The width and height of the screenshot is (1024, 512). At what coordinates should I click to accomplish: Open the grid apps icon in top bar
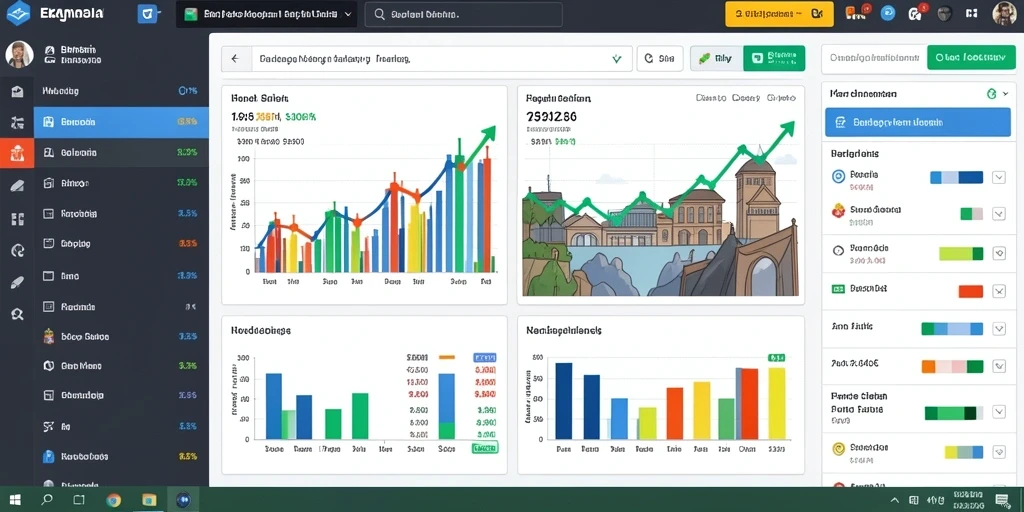click(x=970, y=12)
